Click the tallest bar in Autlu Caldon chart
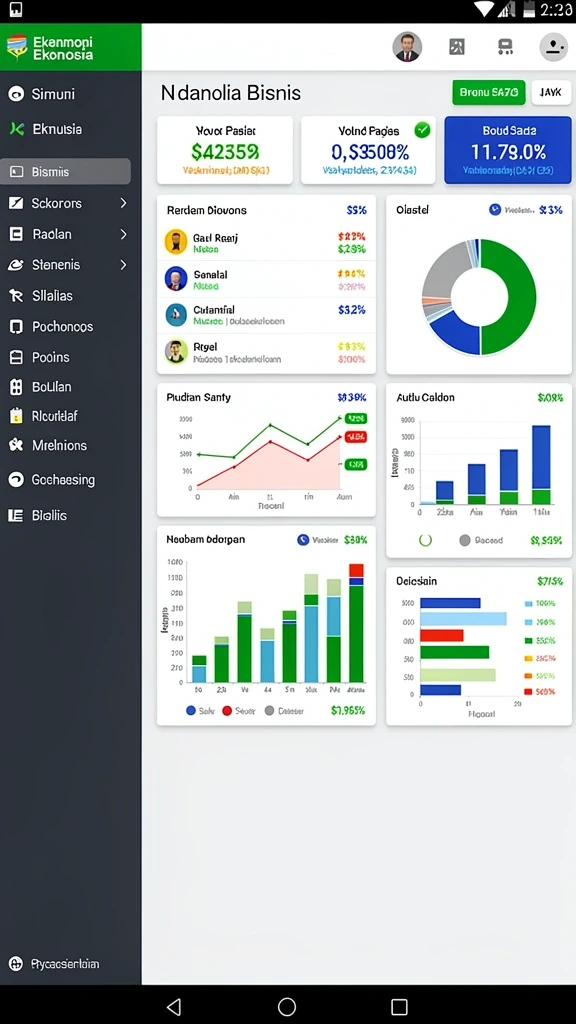 pyautogui.click(x=541, y=464)
